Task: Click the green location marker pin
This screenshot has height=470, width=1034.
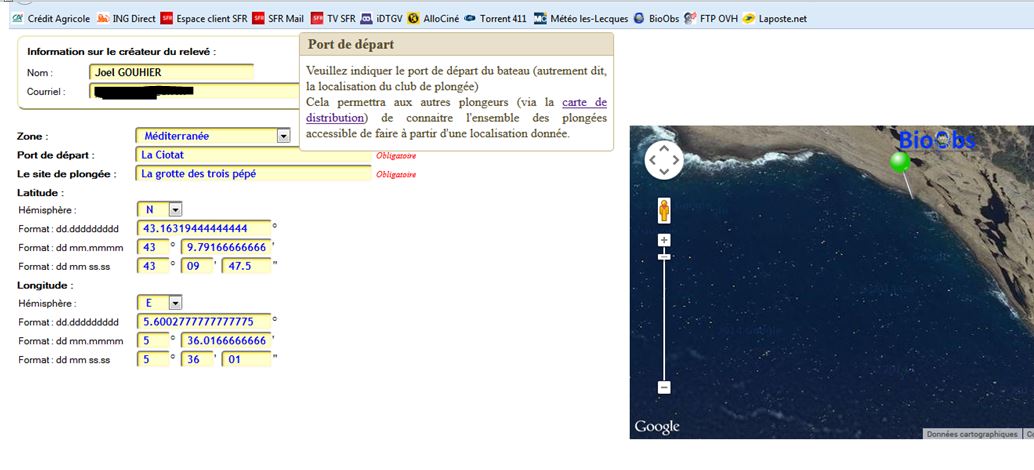Action: coord(900,162)
